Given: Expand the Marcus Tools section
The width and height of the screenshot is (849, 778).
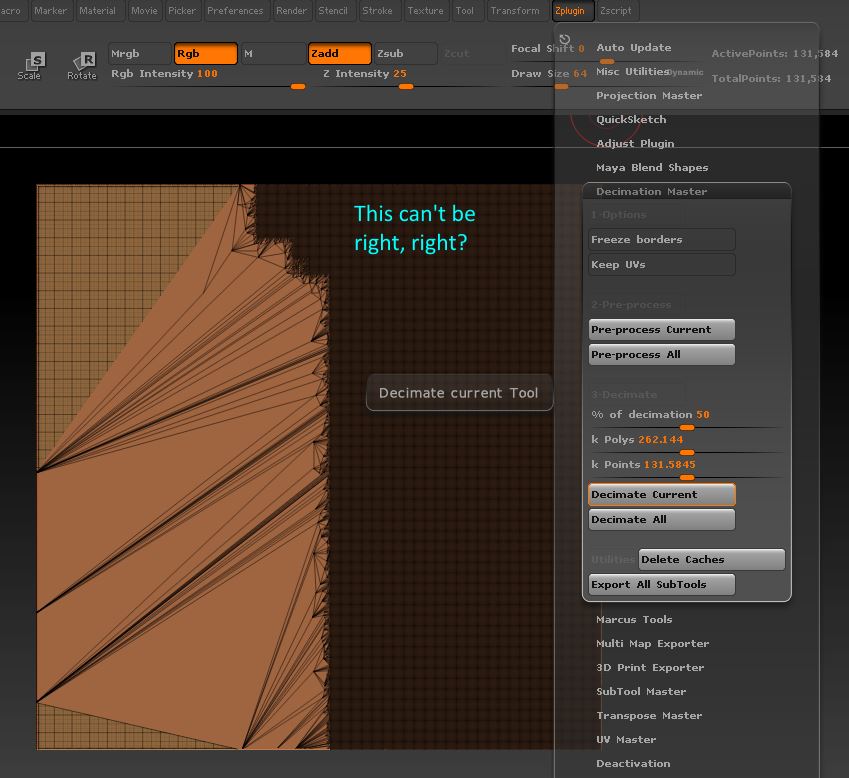Looking at the screenshot, I should tap(634, 619).
